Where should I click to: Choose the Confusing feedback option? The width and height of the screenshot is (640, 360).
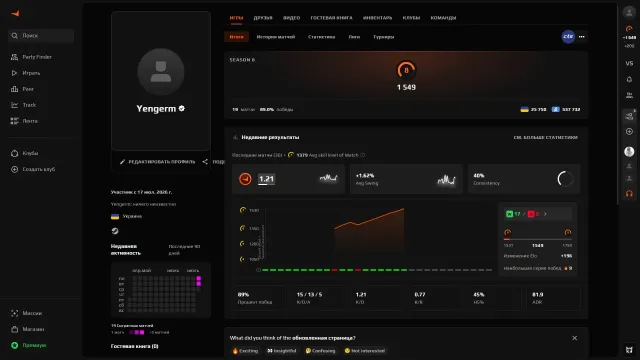click(x=320, y=351)
